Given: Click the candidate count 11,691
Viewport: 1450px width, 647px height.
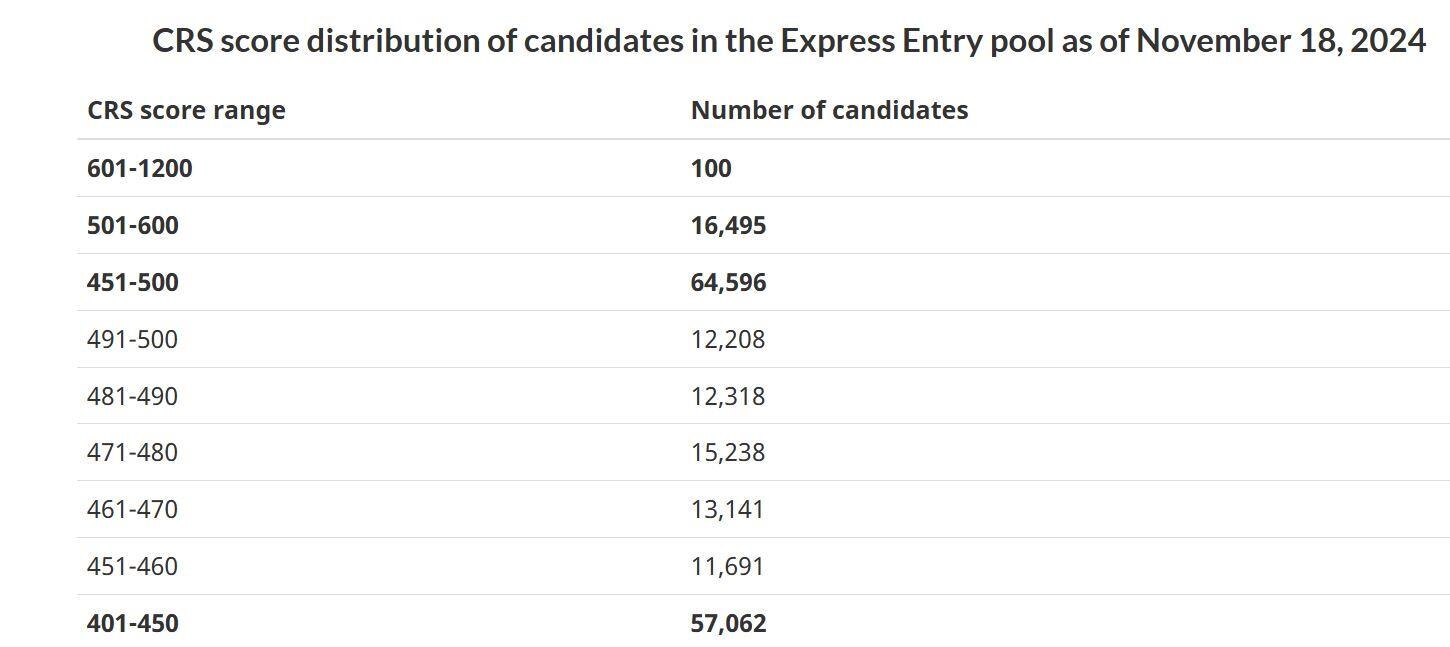Looking at the screenshot, I should click(x=727, y=566).
